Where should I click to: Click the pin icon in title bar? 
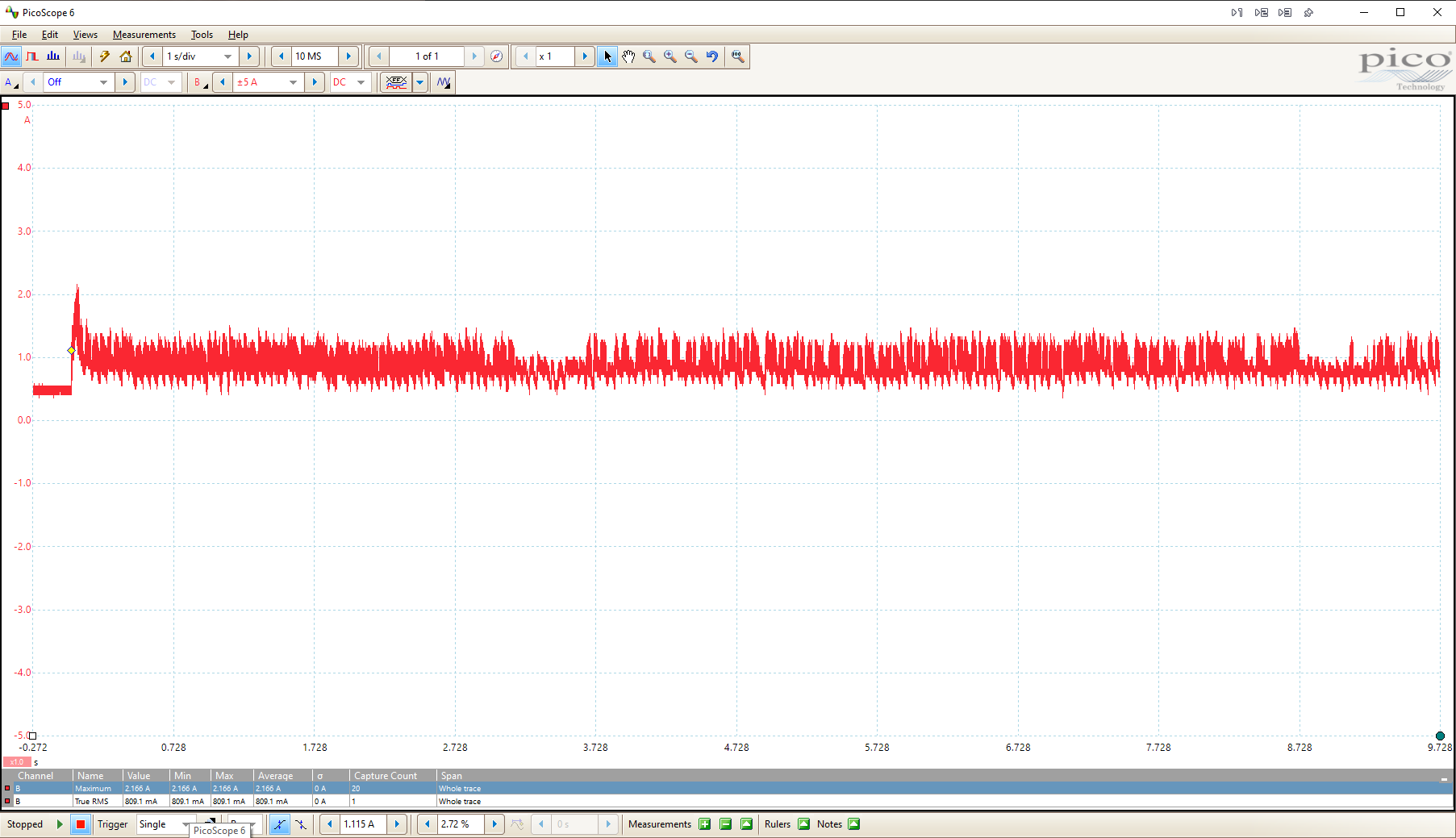[x=1309, y=13]
